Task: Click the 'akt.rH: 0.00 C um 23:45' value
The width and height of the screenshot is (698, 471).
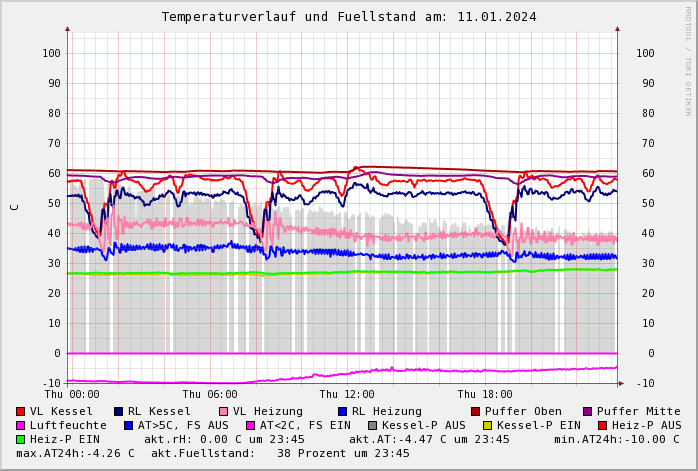Action: (x=224, y=439)
